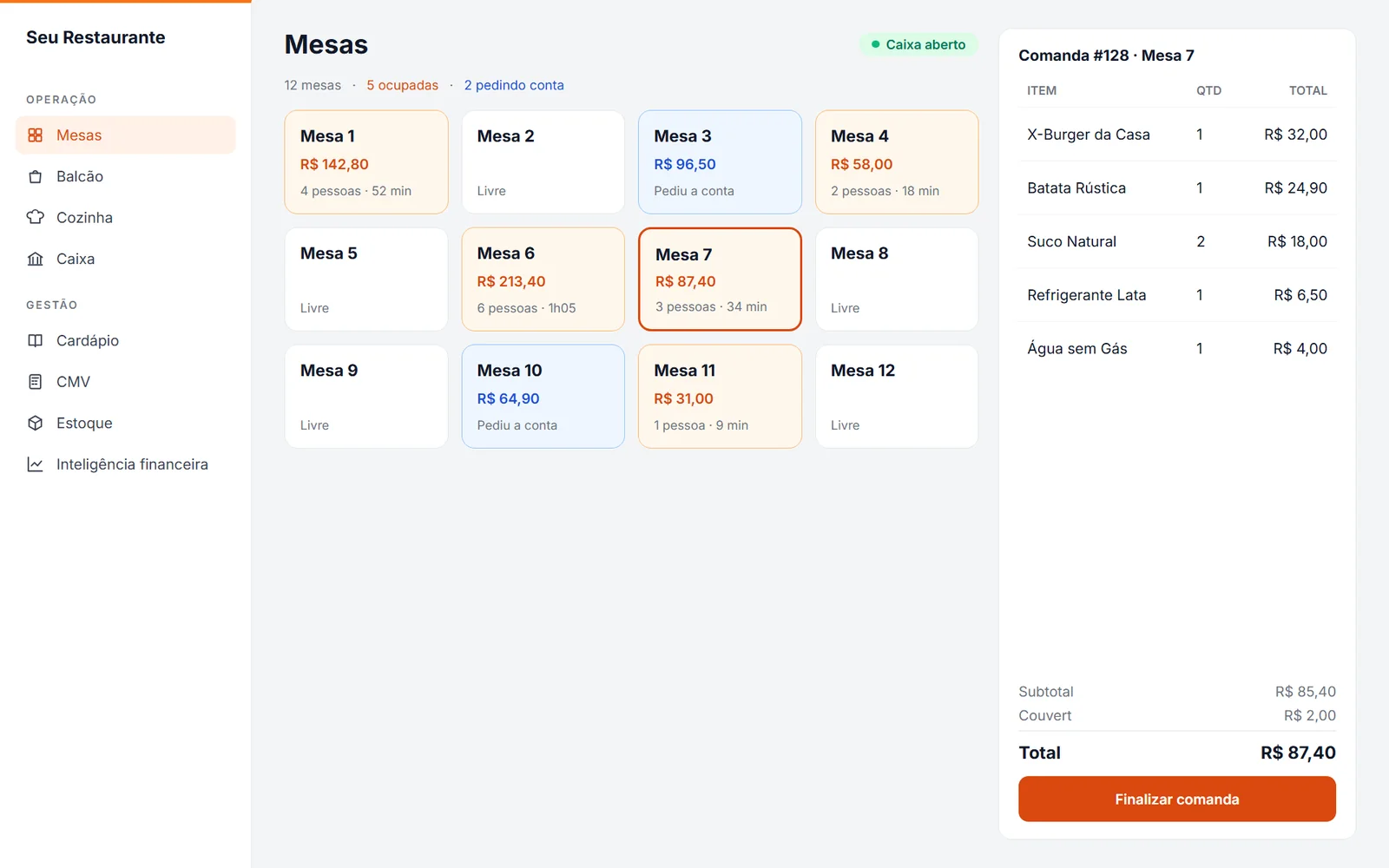Click the Água sem Gás item row

(x=1176, y=349)
